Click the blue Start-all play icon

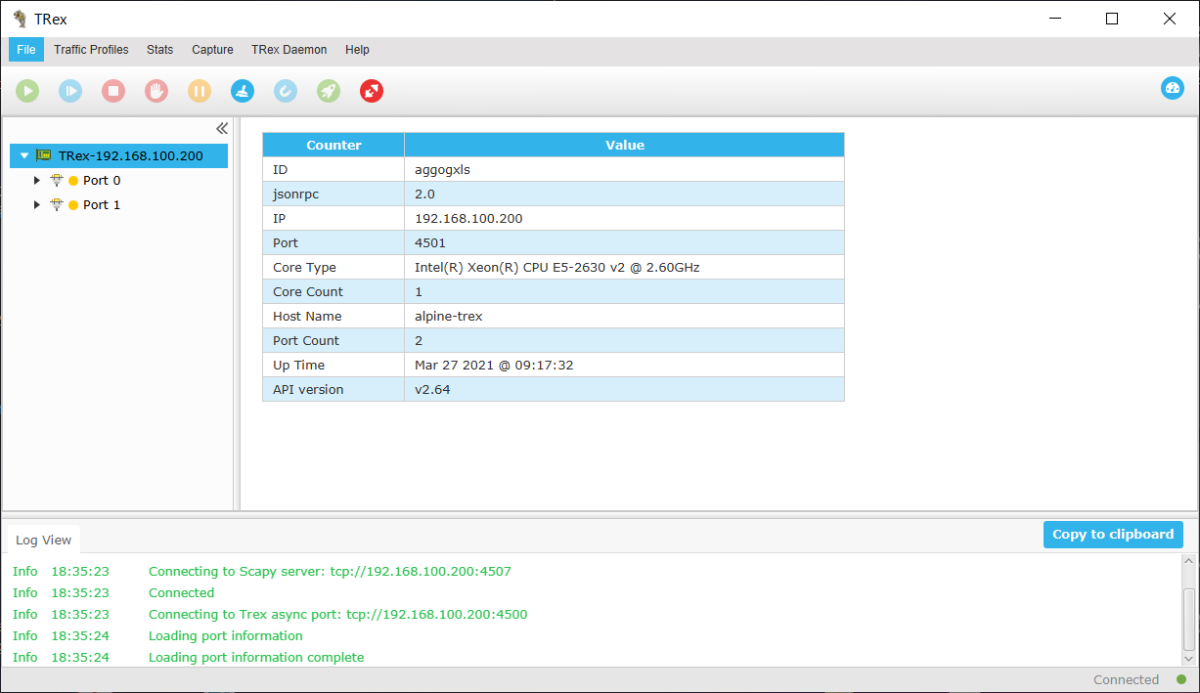[70, 91]
